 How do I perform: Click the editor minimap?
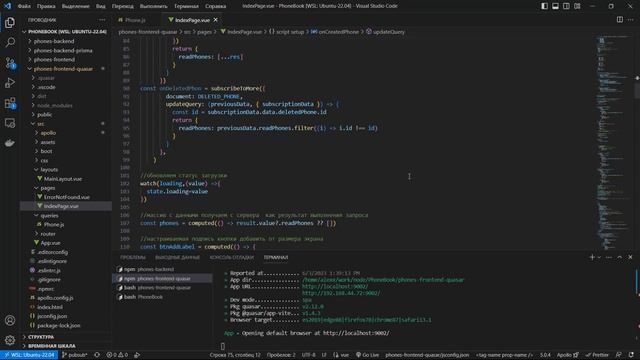[614, 143]
